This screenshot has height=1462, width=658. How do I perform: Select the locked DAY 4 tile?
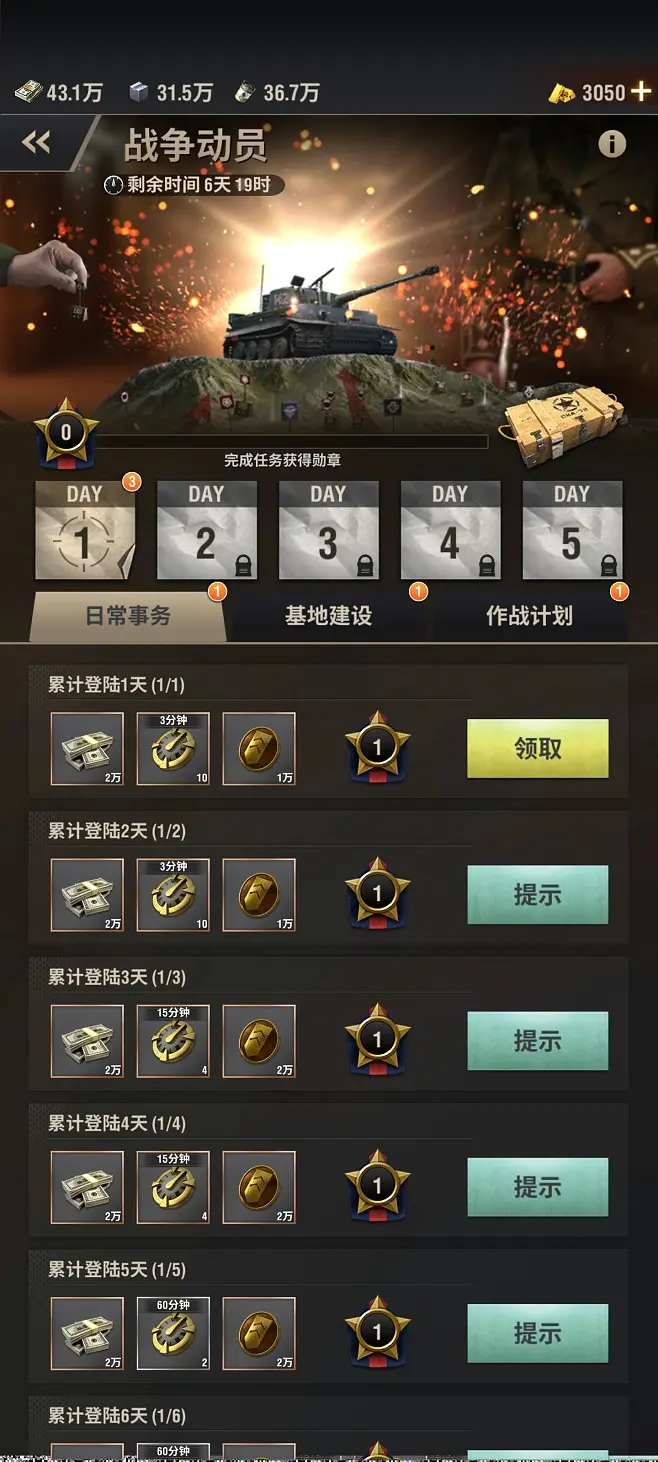(x=451, y=530)
